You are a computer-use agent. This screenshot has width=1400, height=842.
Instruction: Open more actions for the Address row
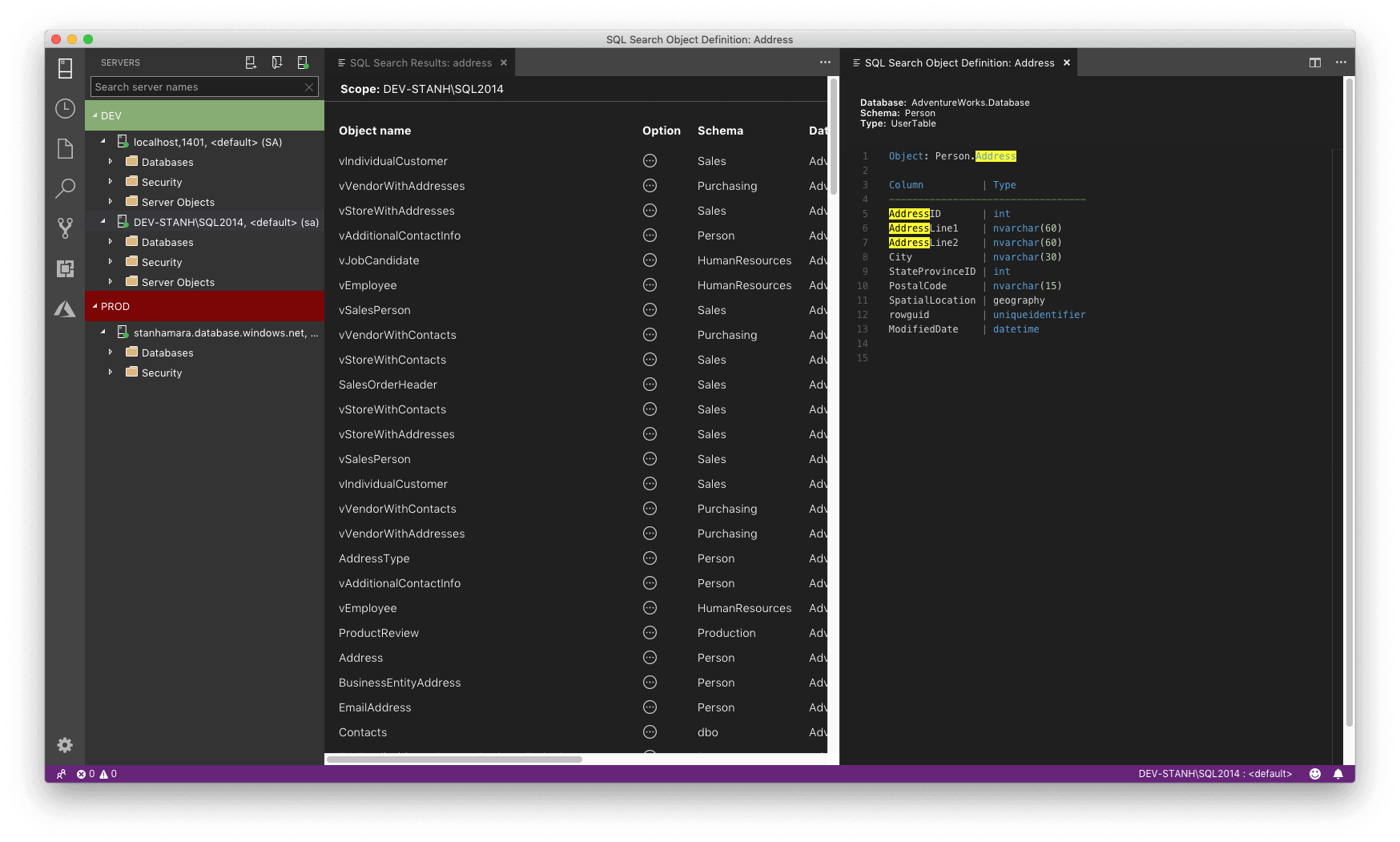(649, 657)
